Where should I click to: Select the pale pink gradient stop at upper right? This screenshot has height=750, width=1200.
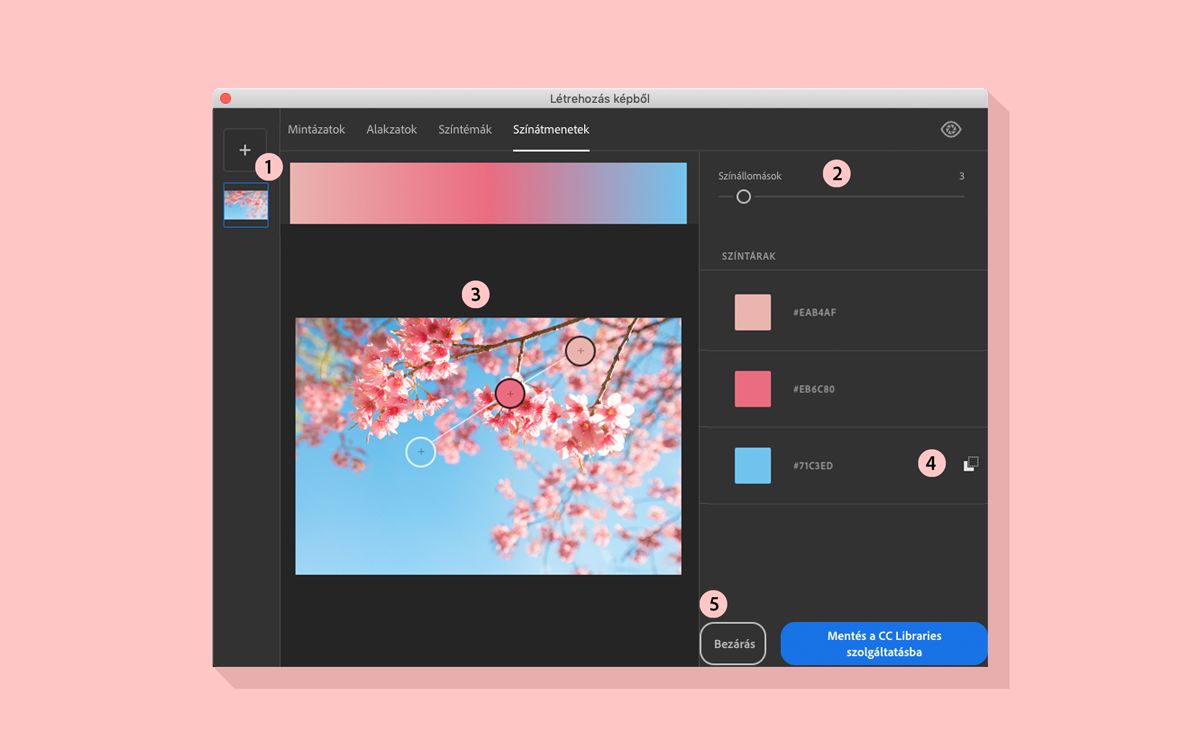pyautogui.click(x=580, y=351)
